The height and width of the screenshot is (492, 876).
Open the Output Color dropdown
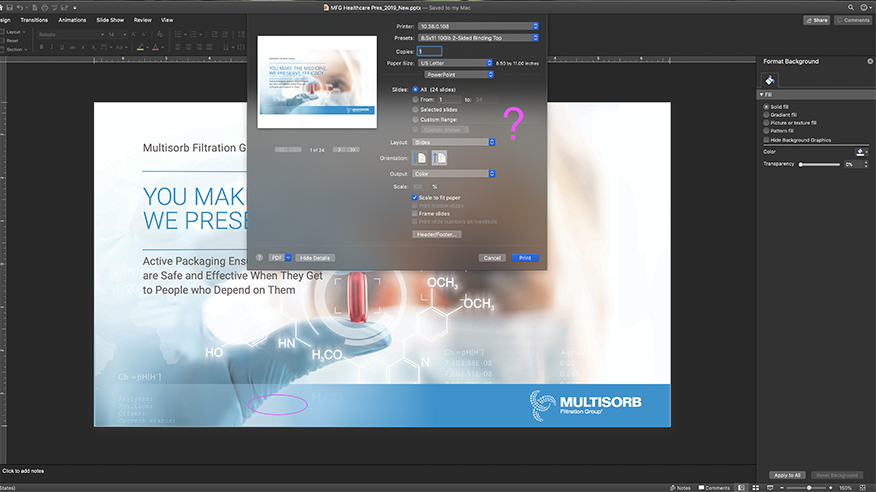pyautogui.click(x=454, y=174)
